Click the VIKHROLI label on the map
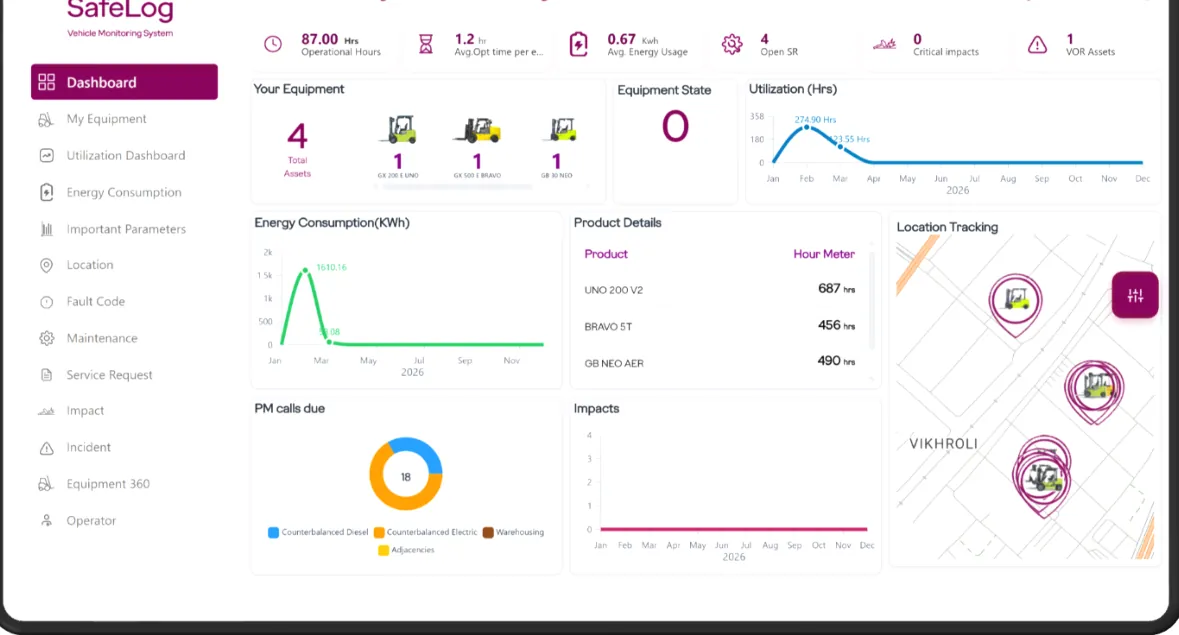The width and height of the screenshot is (1179, 635). 944,444
